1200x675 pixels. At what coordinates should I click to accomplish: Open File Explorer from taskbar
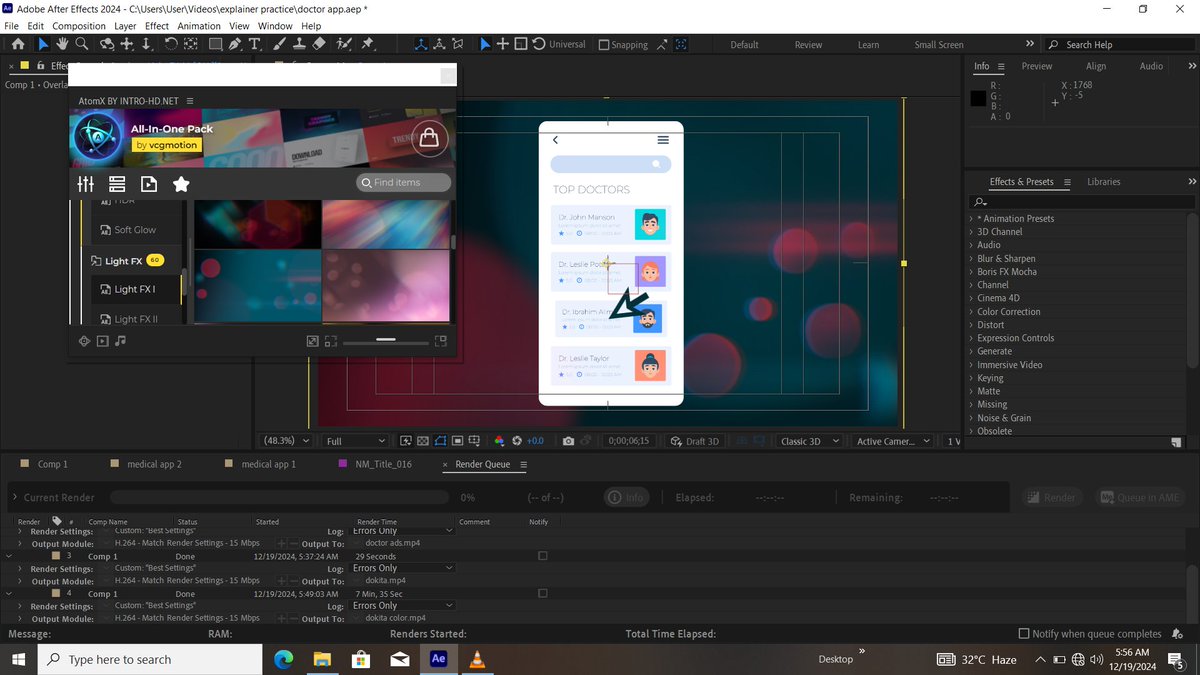[322, 659]
